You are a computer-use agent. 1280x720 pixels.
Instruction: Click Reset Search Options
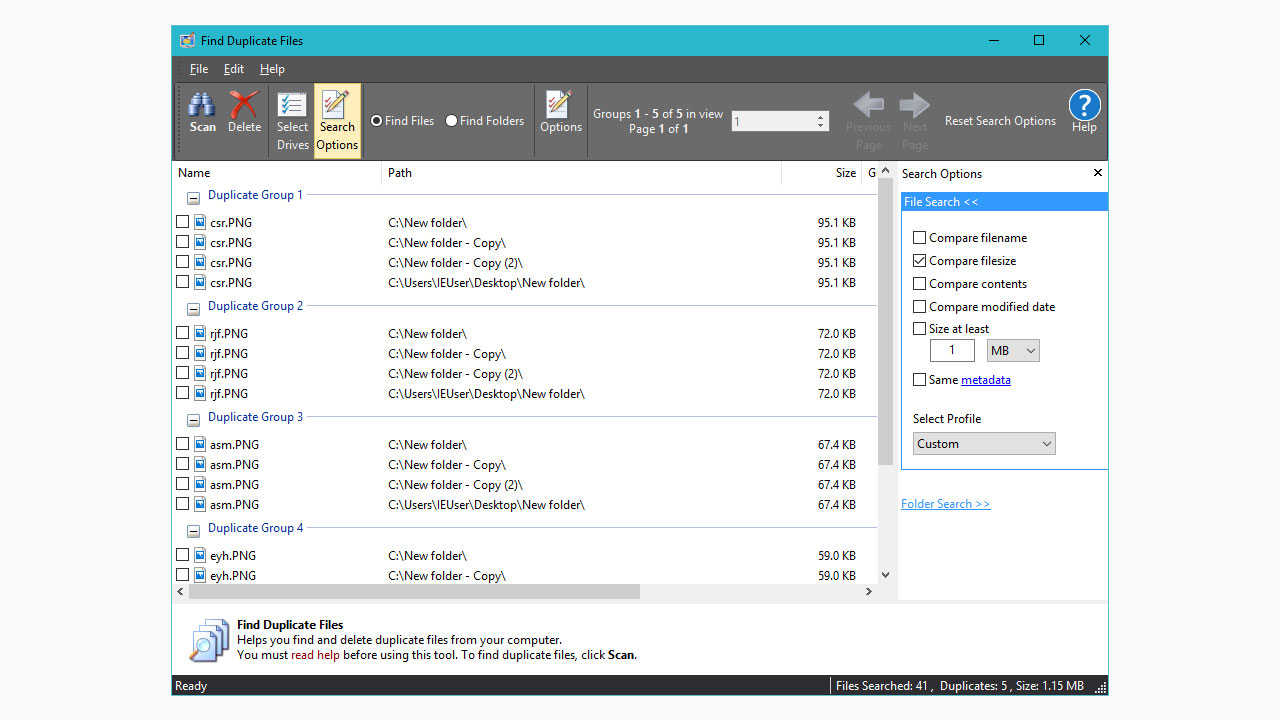click(x=1000, y=121)
